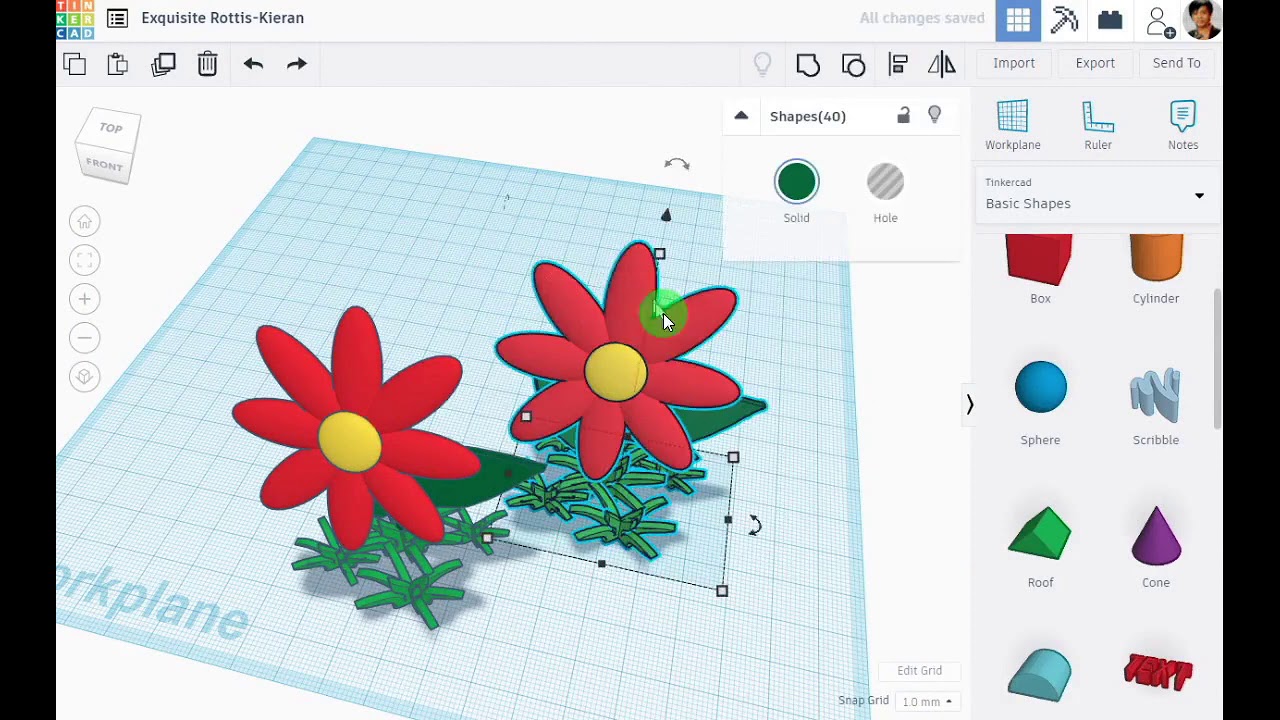The image size is (1280, 720).
Task: Open the Notes tool
Action: 1183,125
